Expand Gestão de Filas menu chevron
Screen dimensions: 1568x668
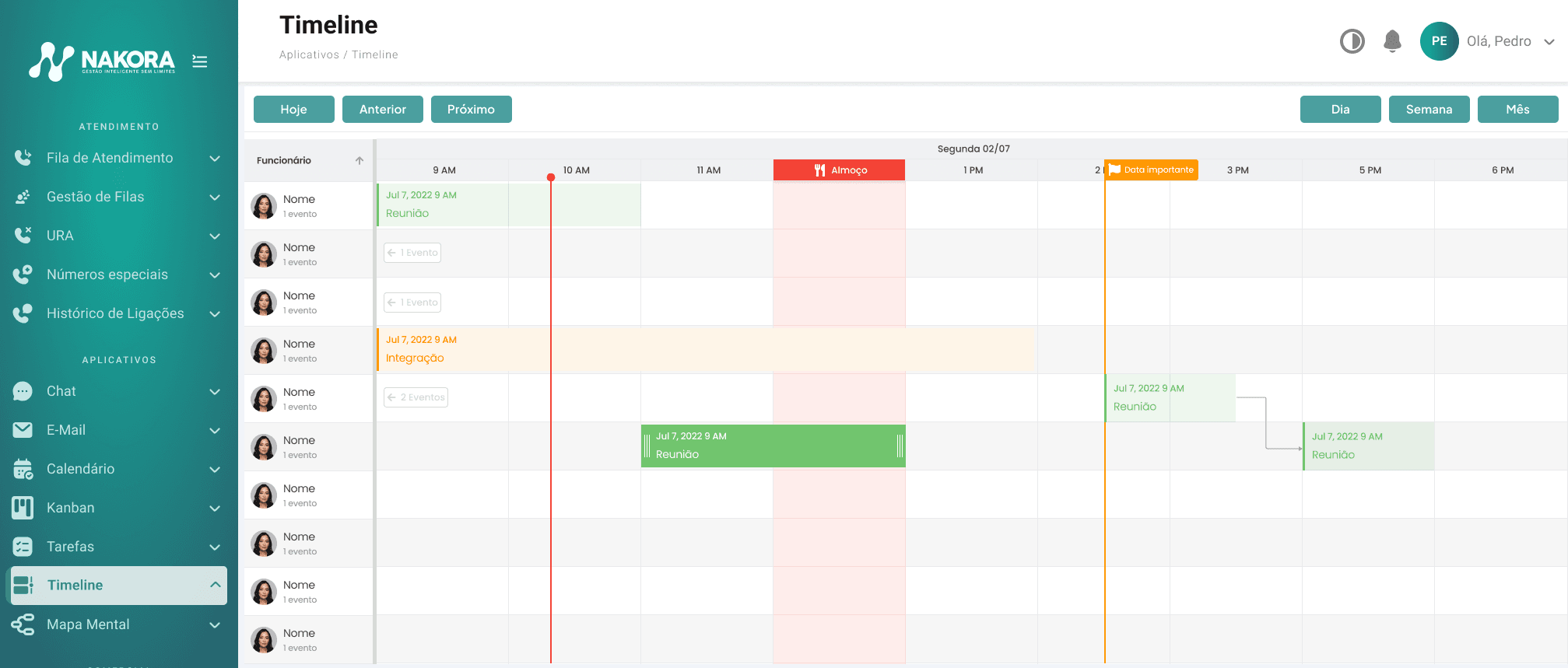click(x=215, y=198)
